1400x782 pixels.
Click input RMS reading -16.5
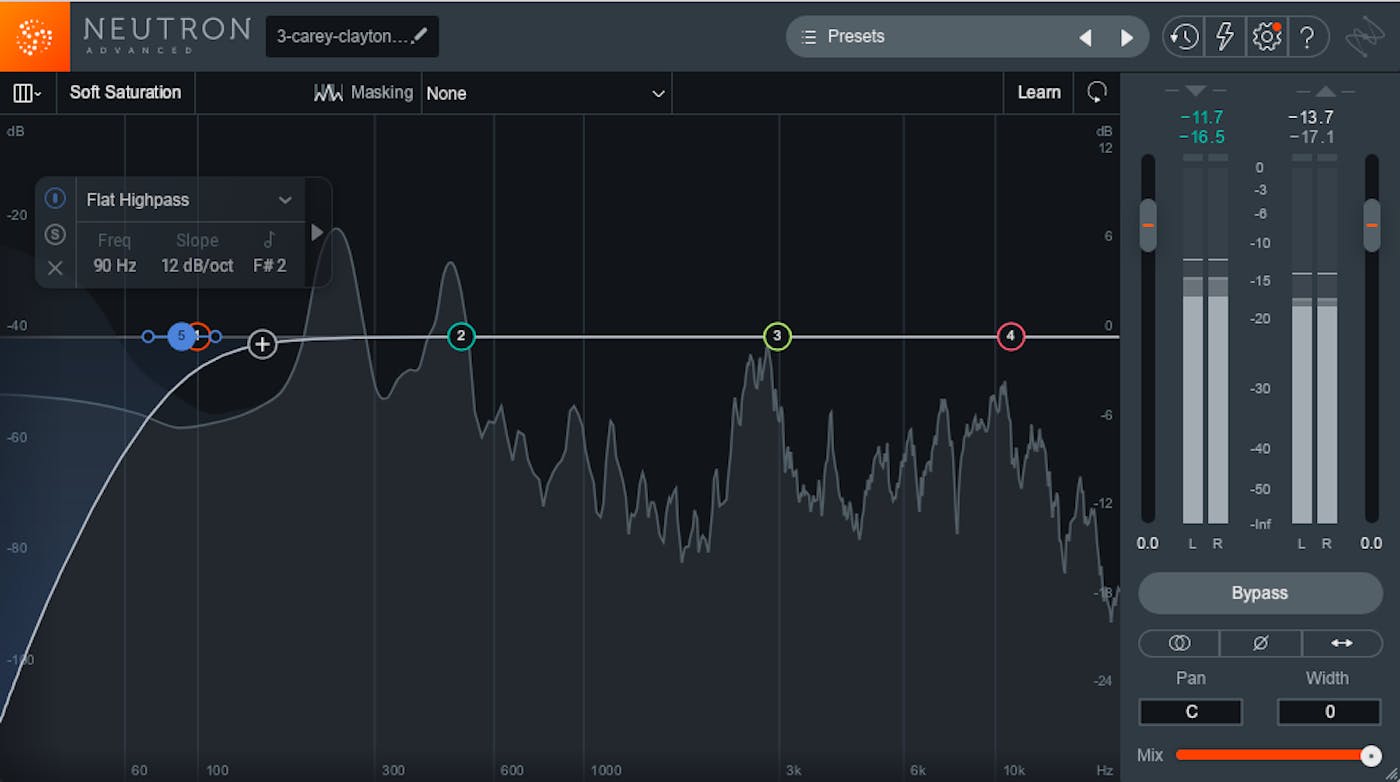pos(1201,137)
